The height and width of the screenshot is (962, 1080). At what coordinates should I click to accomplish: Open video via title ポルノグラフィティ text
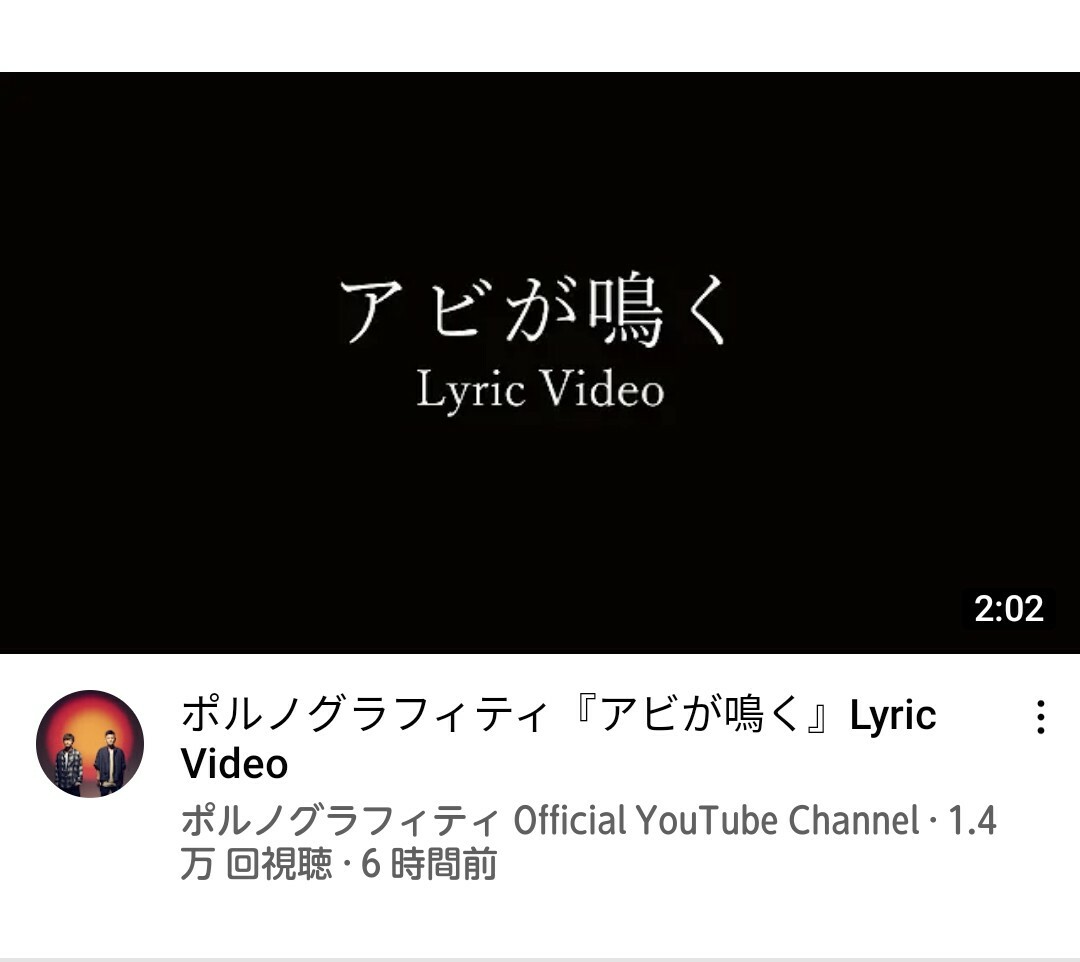364,714
